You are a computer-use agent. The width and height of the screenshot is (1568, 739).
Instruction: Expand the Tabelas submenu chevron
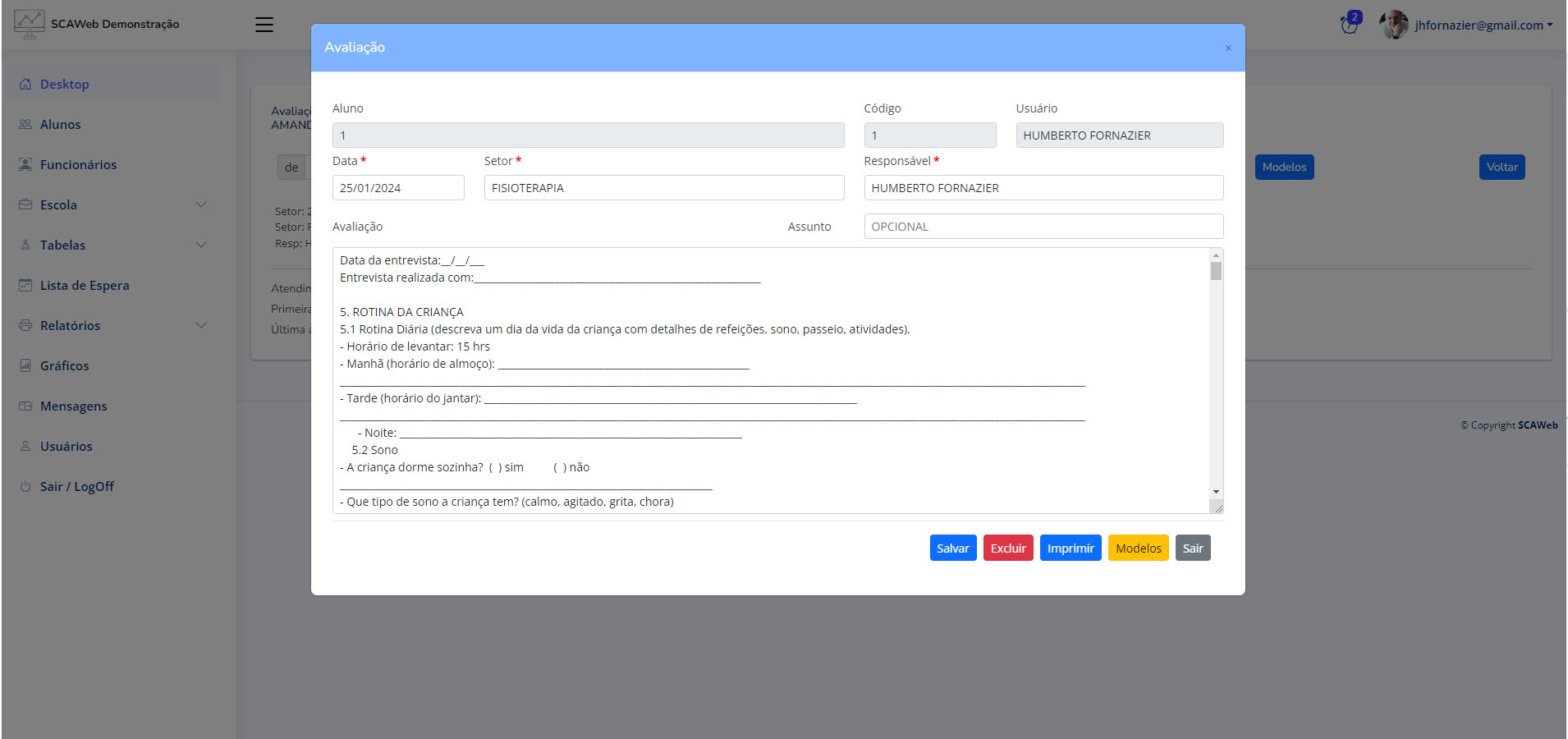(x=201, y=246)
